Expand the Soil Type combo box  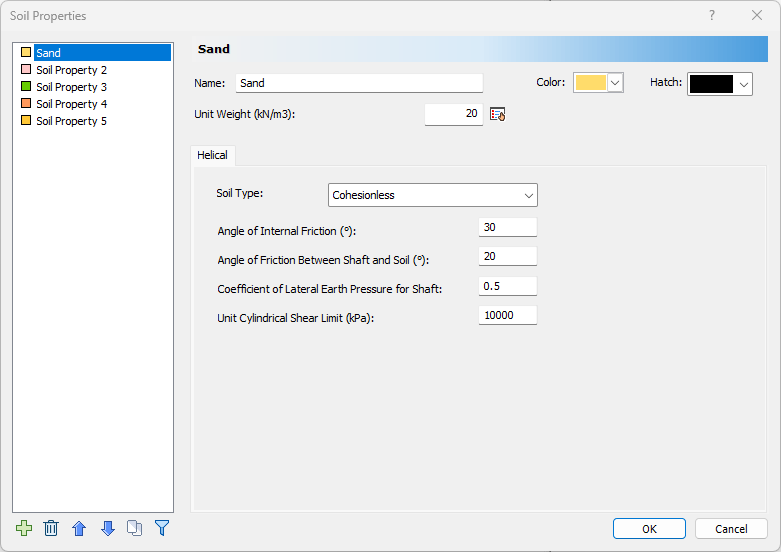(433, 195)
